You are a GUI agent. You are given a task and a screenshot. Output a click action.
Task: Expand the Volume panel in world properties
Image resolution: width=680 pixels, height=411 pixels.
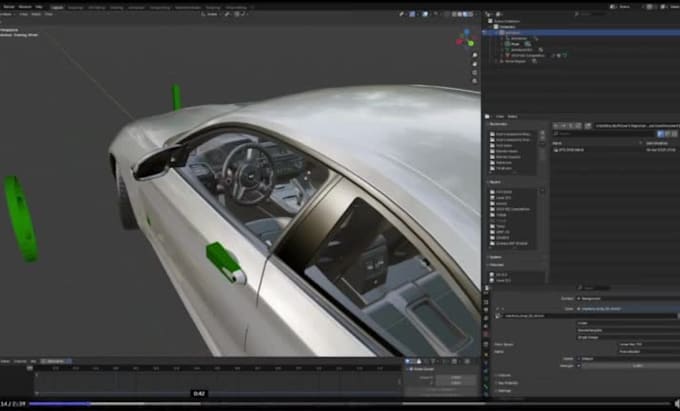point(503,375)
